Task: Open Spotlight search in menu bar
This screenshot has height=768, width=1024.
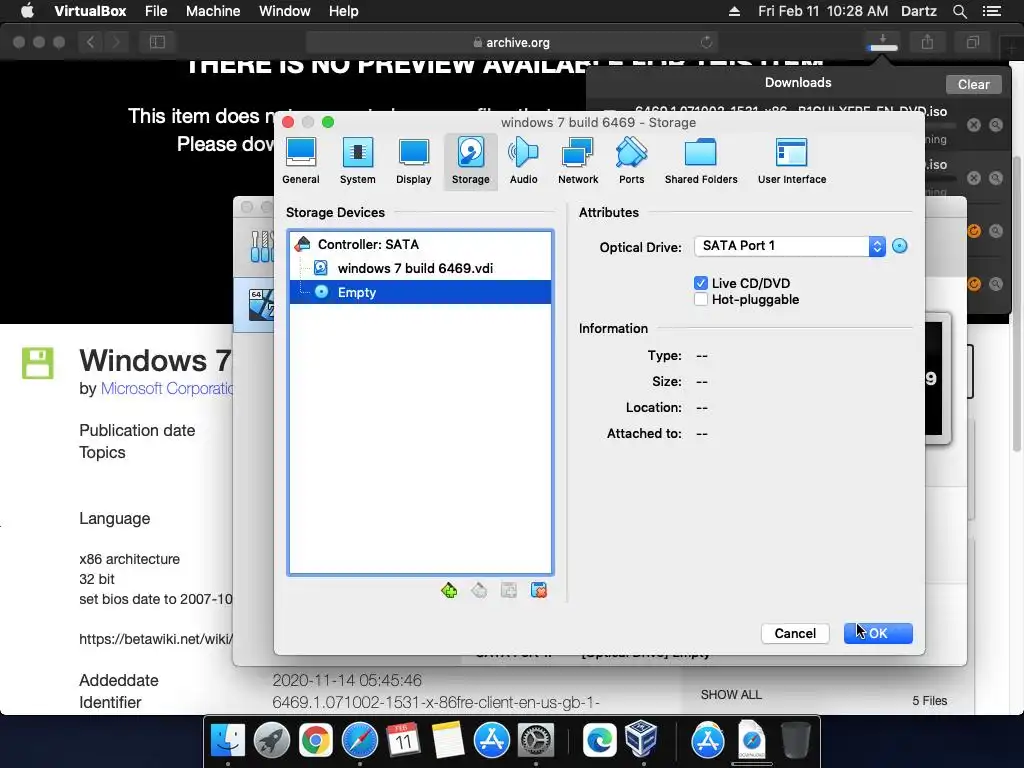Action: pyautogui.click(x=959, y=11)
